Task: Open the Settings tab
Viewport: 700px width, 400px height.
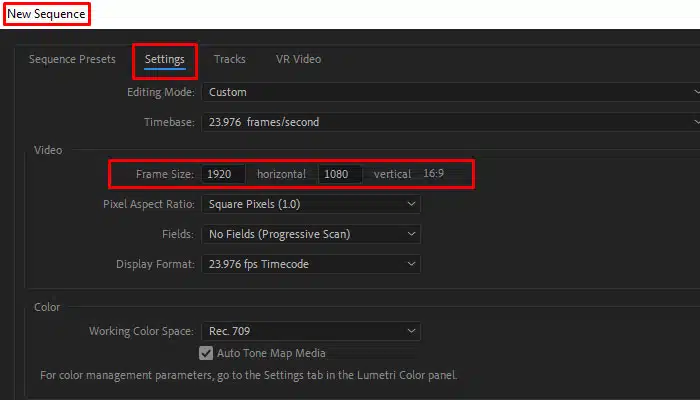Action: [164, 59]
